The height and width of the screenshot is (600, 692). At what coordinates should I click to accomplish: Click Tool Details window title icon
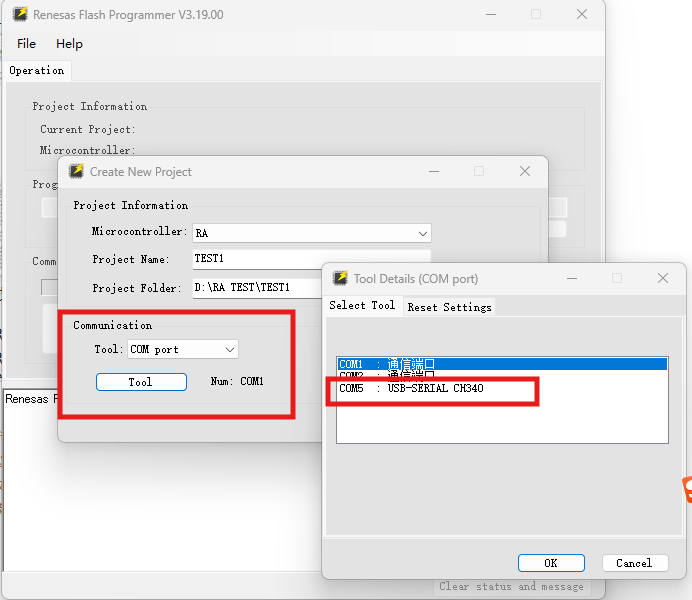point(340,278)
